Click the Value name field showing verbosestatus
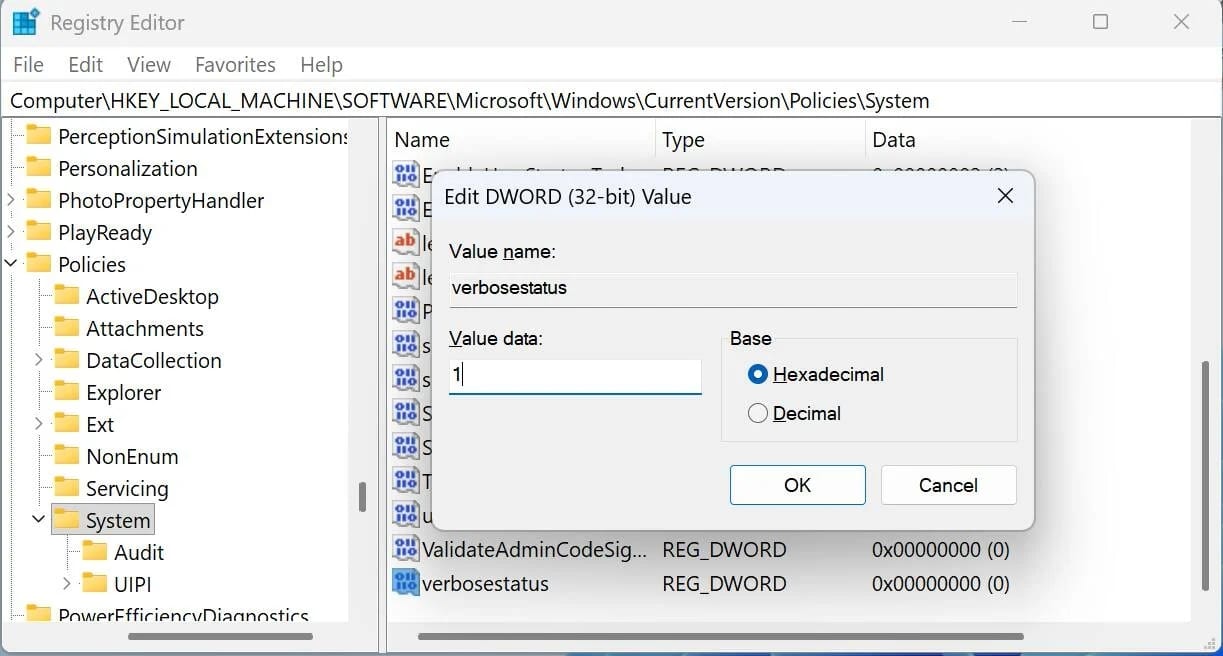Viewport: 1223px width, 656px height. tap(733, 288)
